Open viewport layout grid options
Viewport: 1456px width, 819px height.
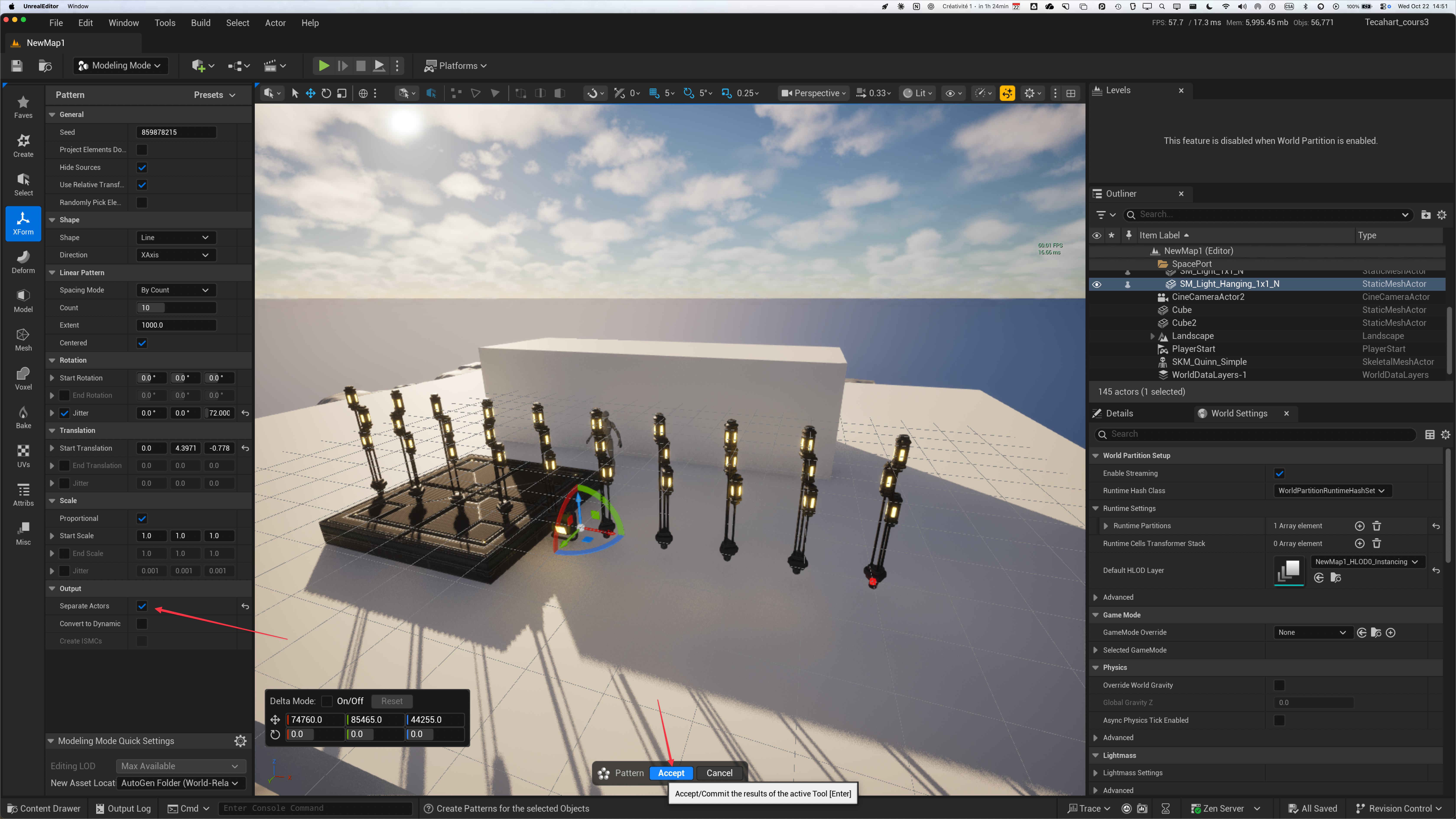point(1071,93)
